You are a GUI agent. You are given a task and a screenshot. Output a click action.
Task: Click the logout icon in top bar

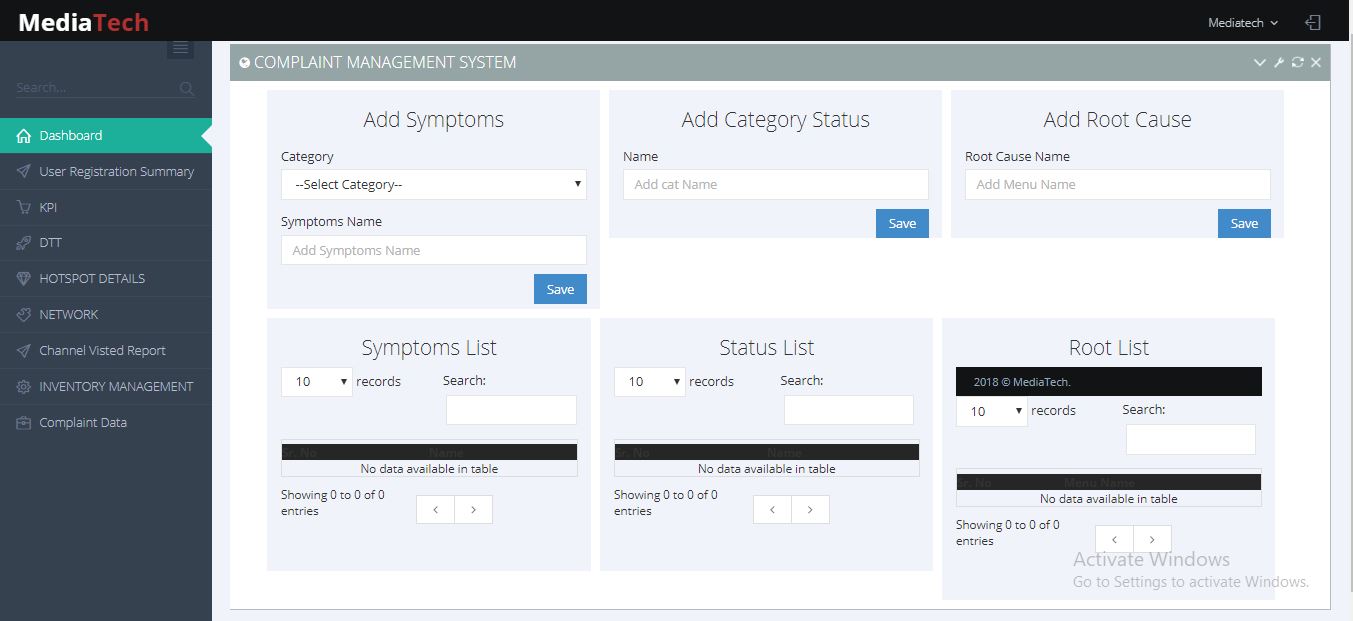coord(1313,22)
